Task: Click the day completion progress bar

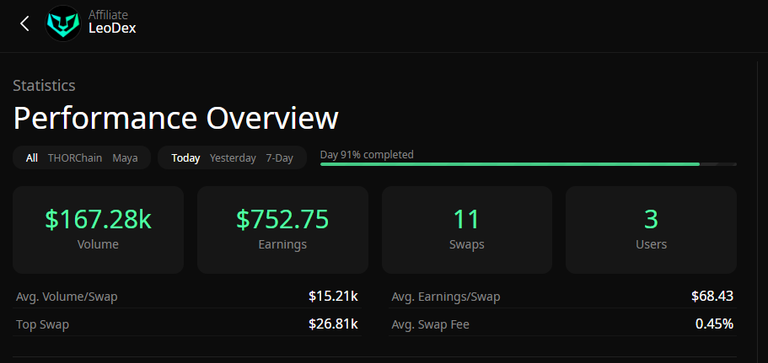Action: pos(528,164)
